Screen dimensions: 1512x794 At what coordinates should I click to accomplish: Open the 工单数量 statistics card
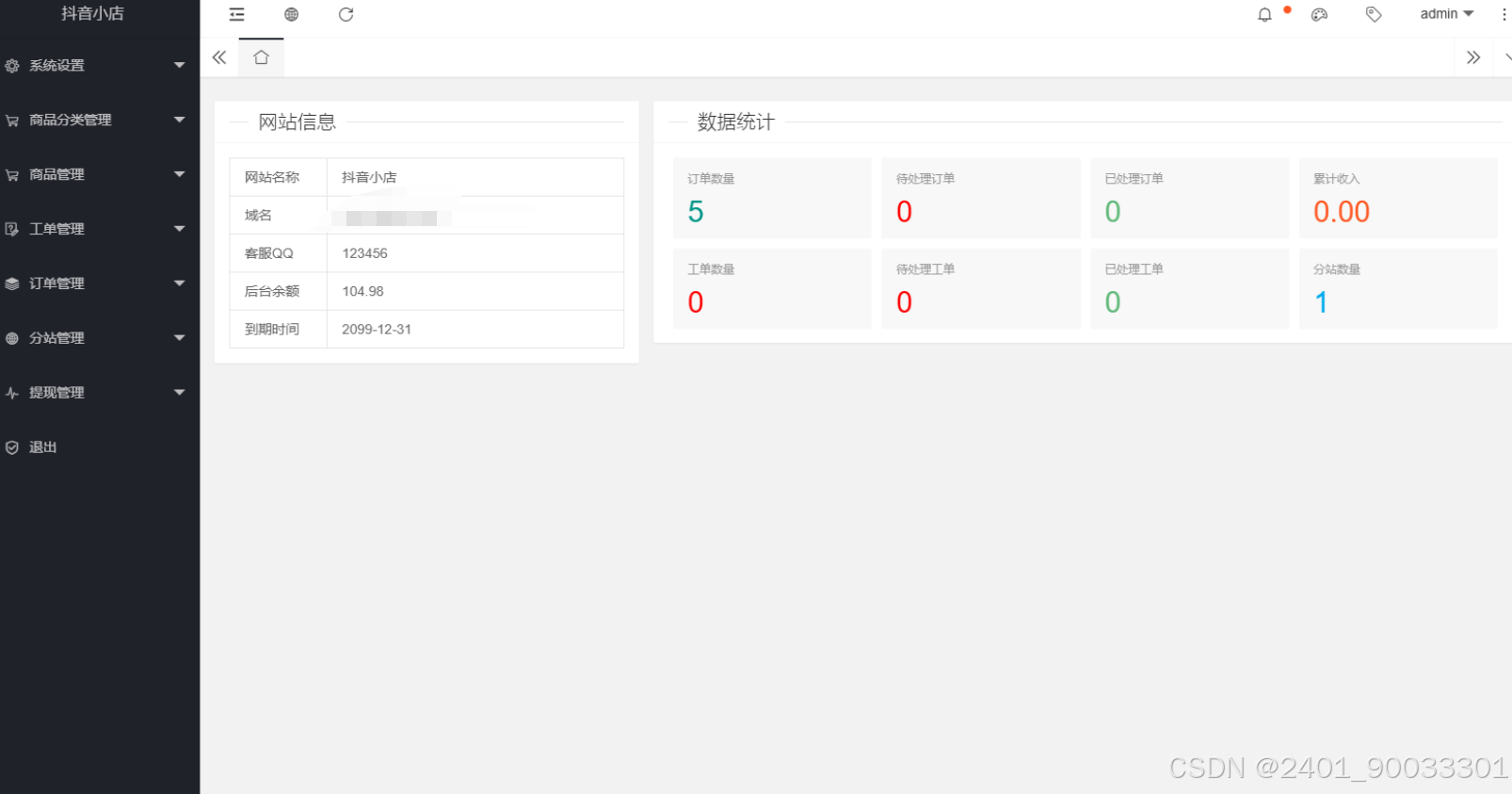click(x=772, y=288)
